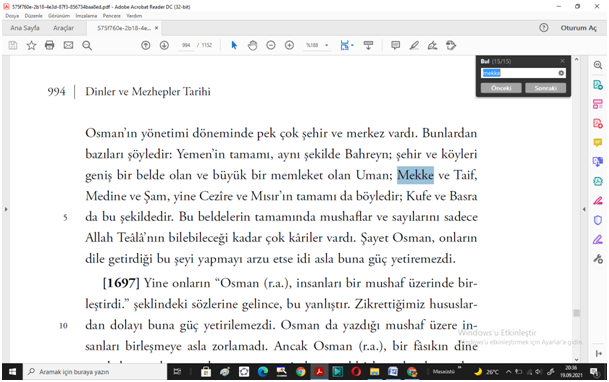The height and width of the screenshot is (382, 609).
Task: Click the volume speaker tray icon
Action: 538,372
